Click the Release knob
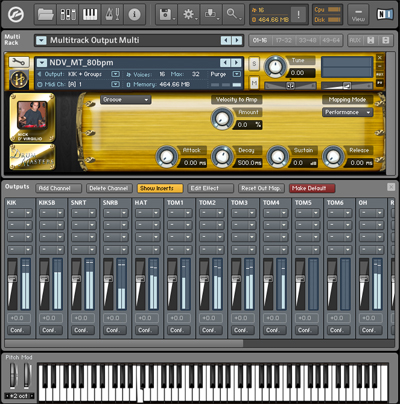 click(x=333, y=156)
